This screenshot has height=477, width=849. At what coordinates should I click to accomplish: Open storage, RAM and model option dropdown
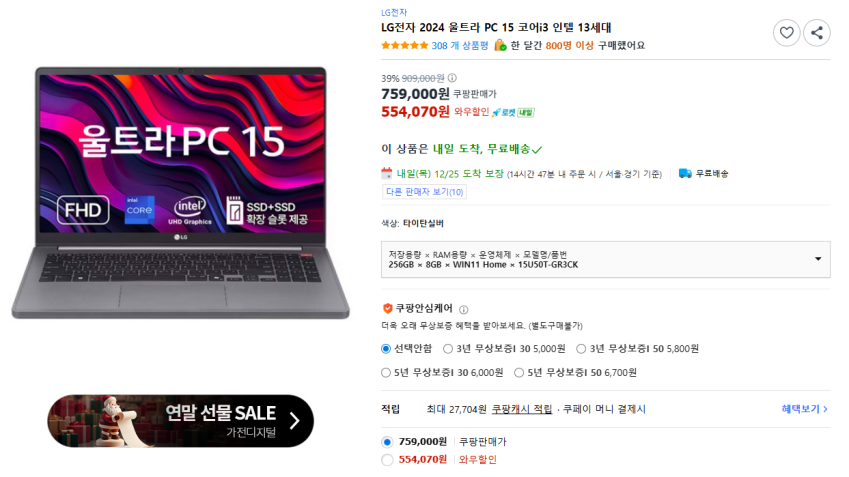point(605,259)
